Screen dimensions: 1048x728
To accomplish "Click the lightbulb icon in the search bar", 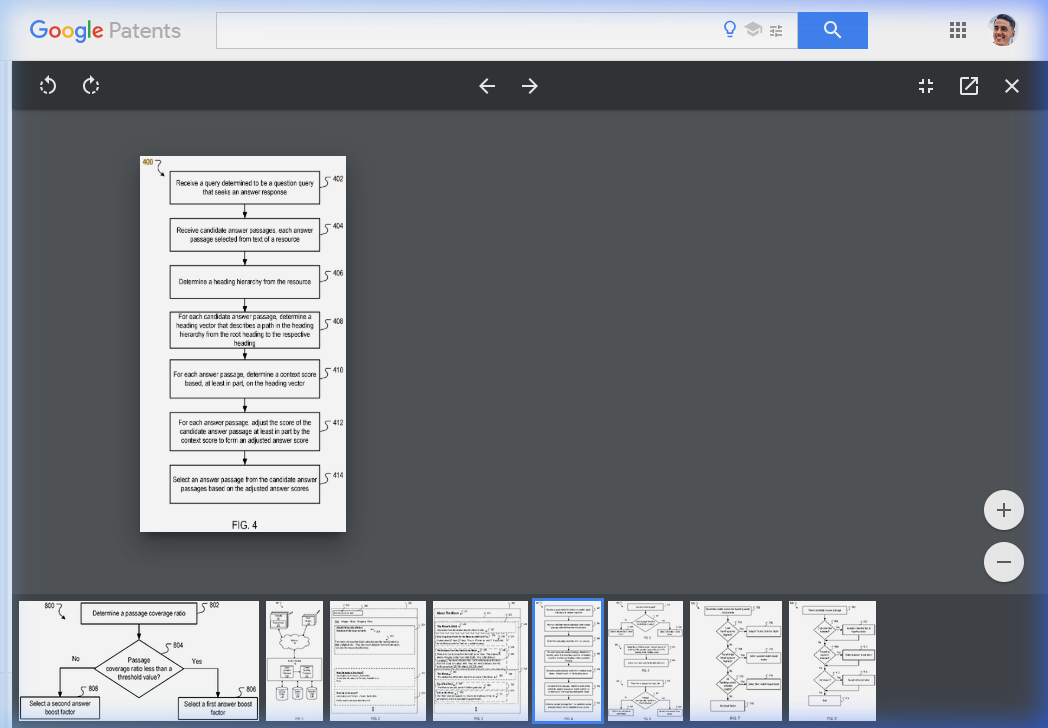I will [x=730, y=29].
